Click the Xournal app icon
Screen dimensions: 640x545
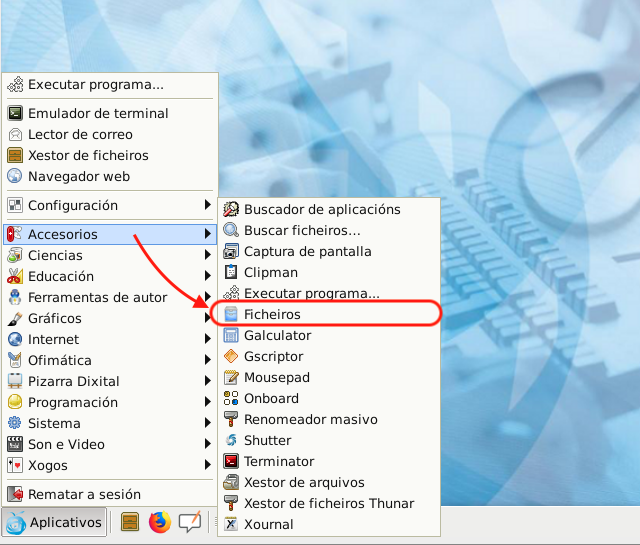[x=231, y=524]
